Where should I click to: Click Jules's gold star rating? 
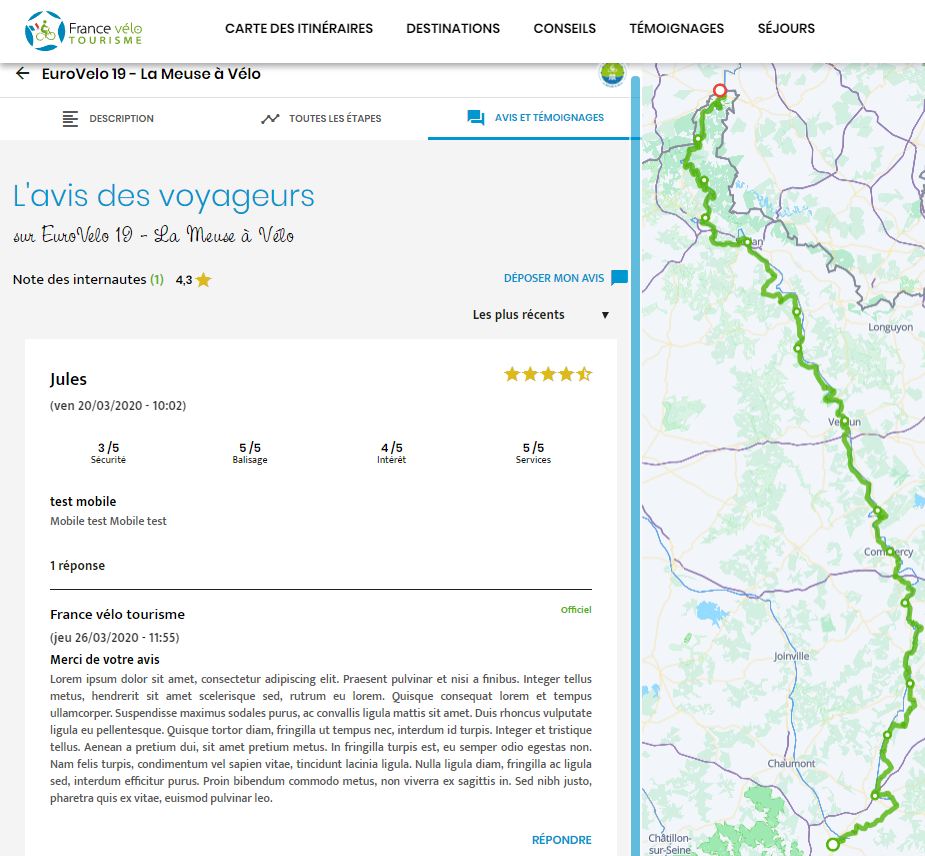[x=548, y=375]
